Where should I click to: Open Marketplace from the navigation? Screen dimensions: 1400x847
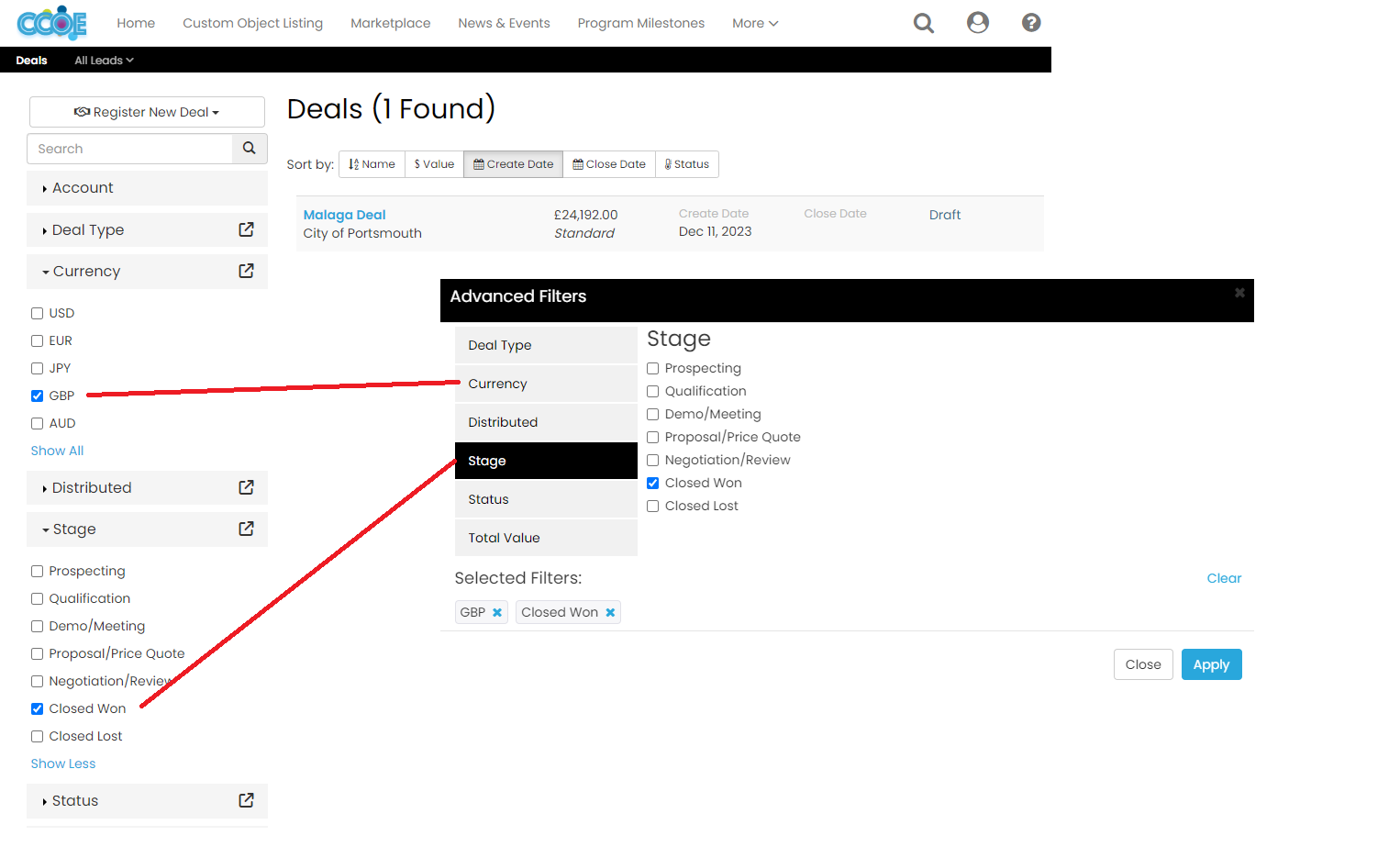click(390, 23)
